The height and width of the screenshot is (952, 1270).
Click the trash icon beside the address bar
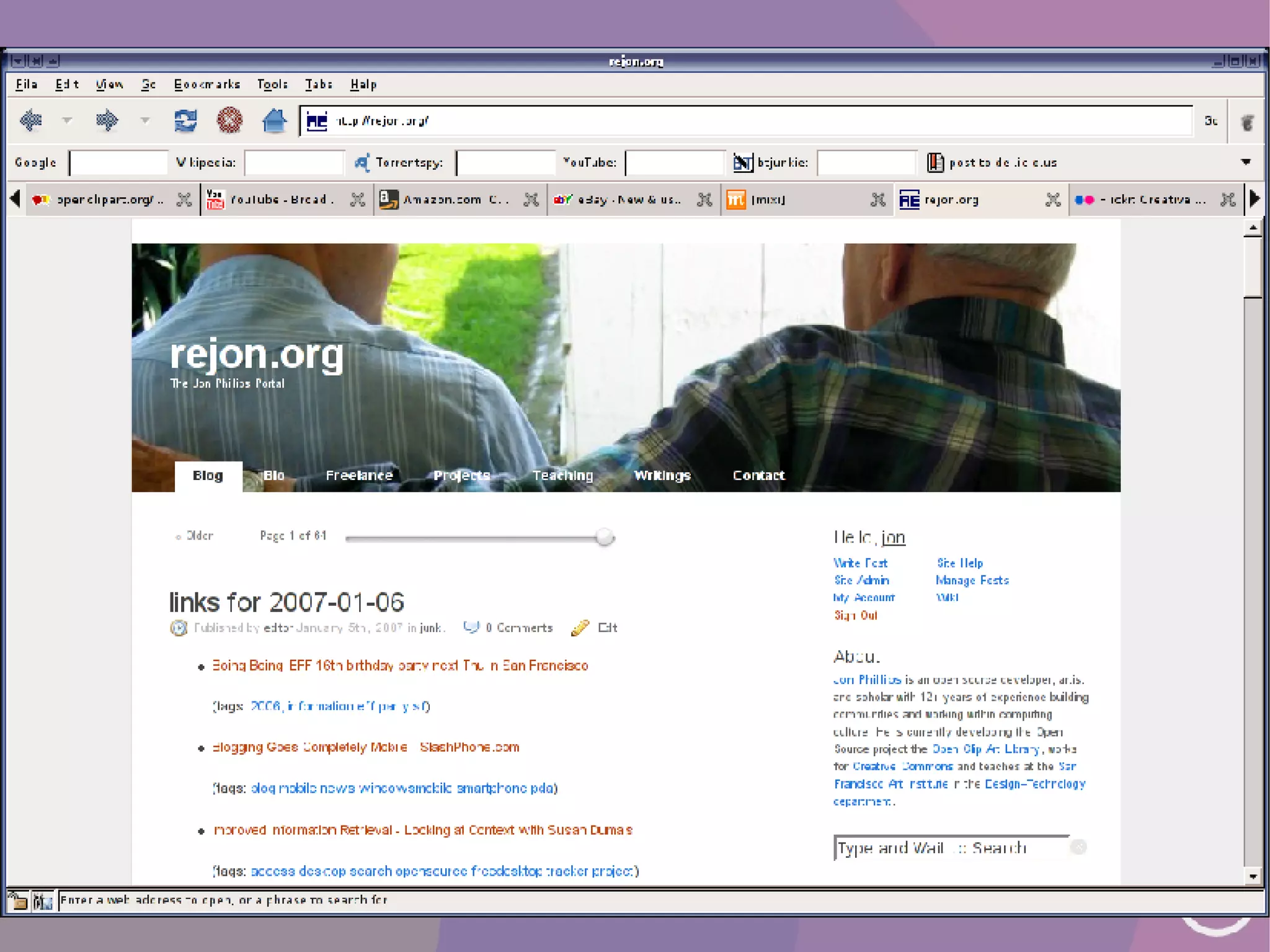click(1247, 122)
